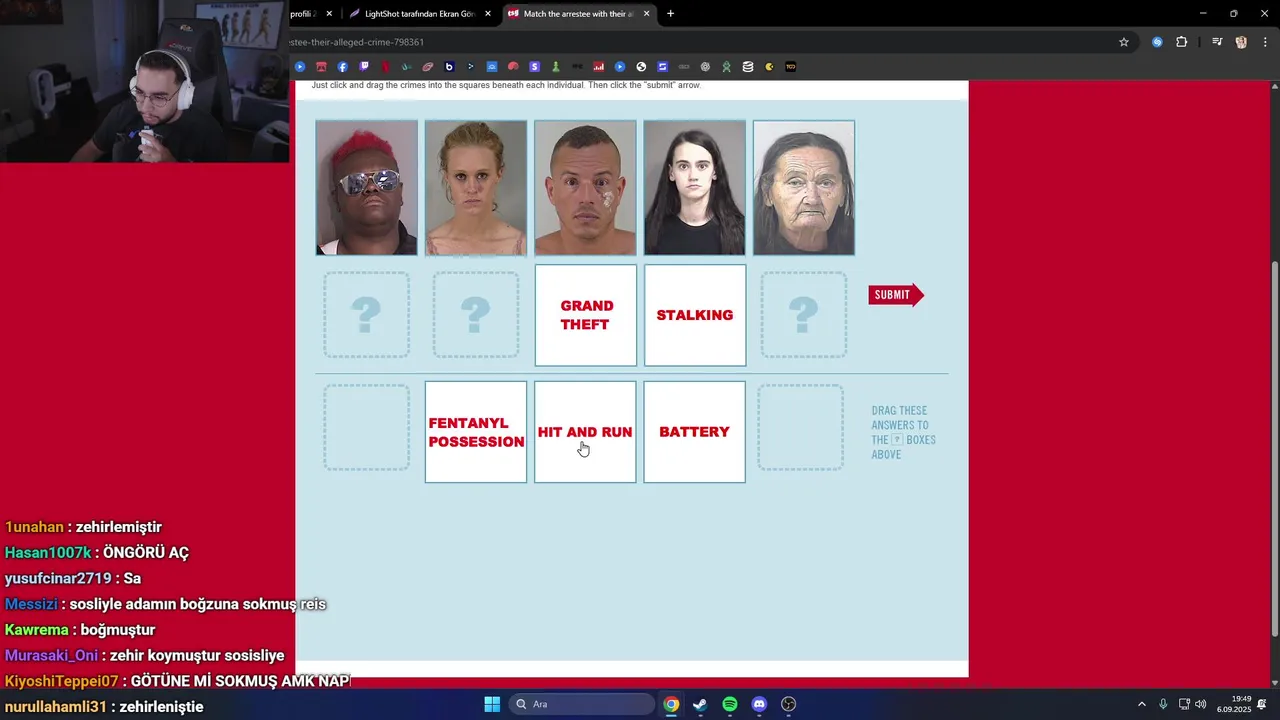This screenshot has height=720, width=1280.
Task: Close the LightShot tab
Action: pyautogui.click(x=488, y=14)
